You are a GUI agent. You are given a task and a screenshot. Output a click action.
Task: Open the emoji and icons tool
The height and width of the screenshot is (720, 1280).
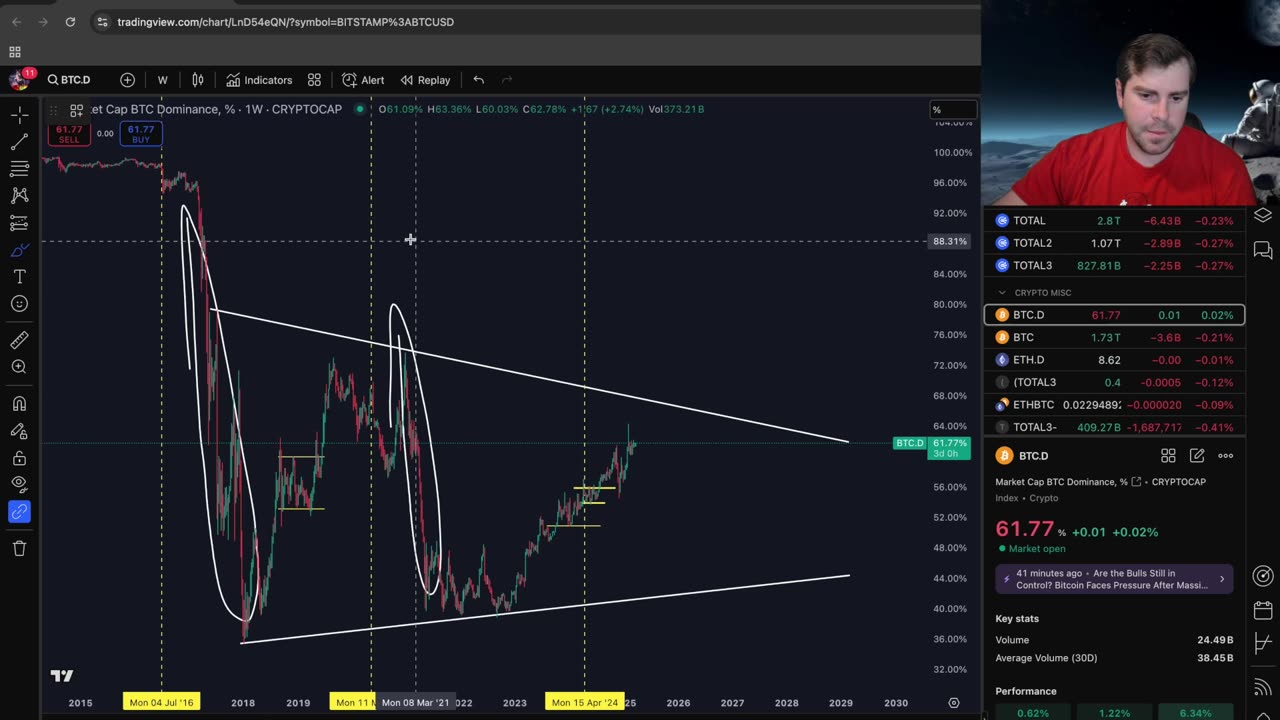click(x=19, y=304)
